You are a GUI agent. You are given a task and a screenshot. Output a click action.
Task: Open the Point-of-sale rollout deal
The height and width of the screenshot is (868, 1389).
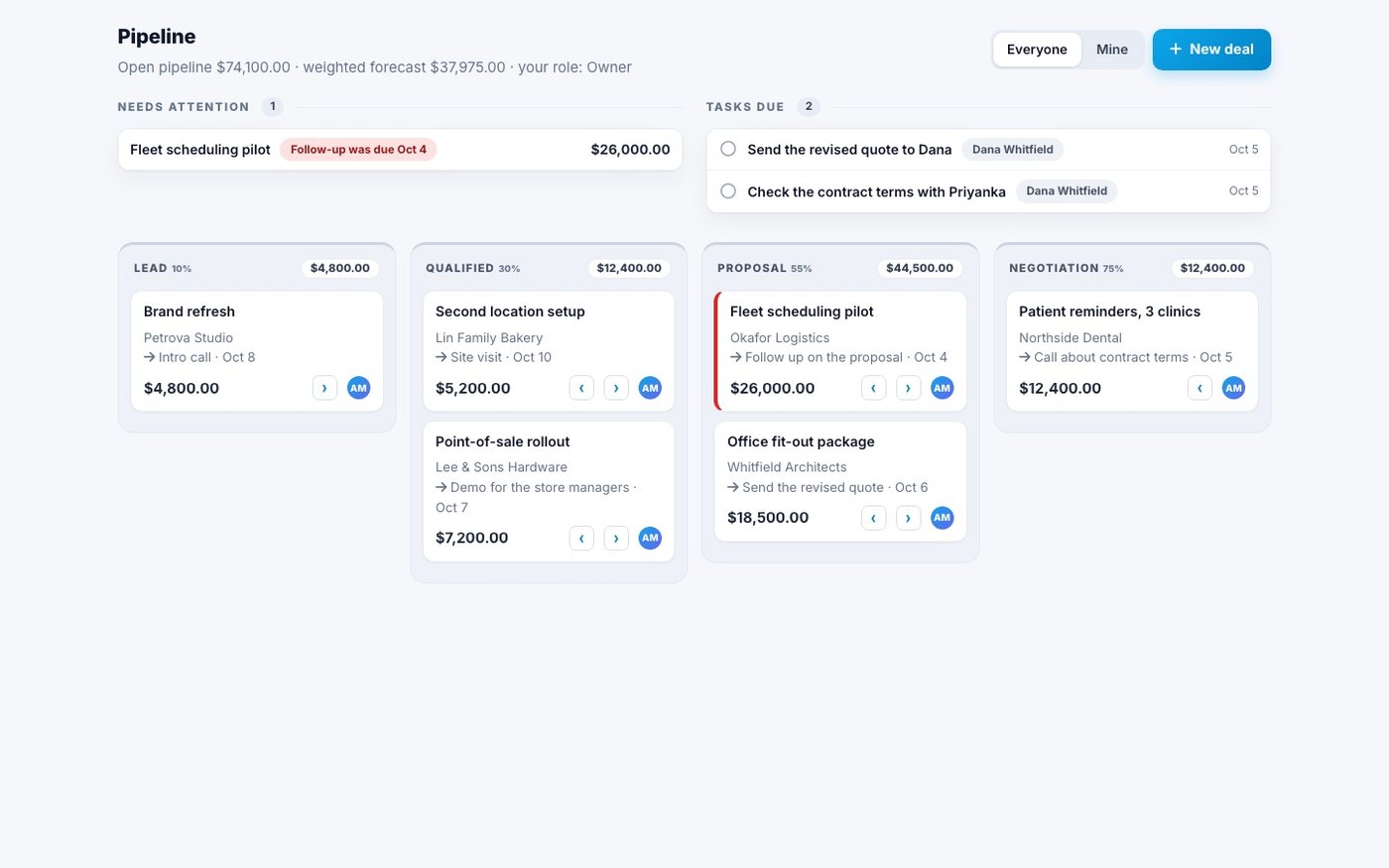coord(549,492)
